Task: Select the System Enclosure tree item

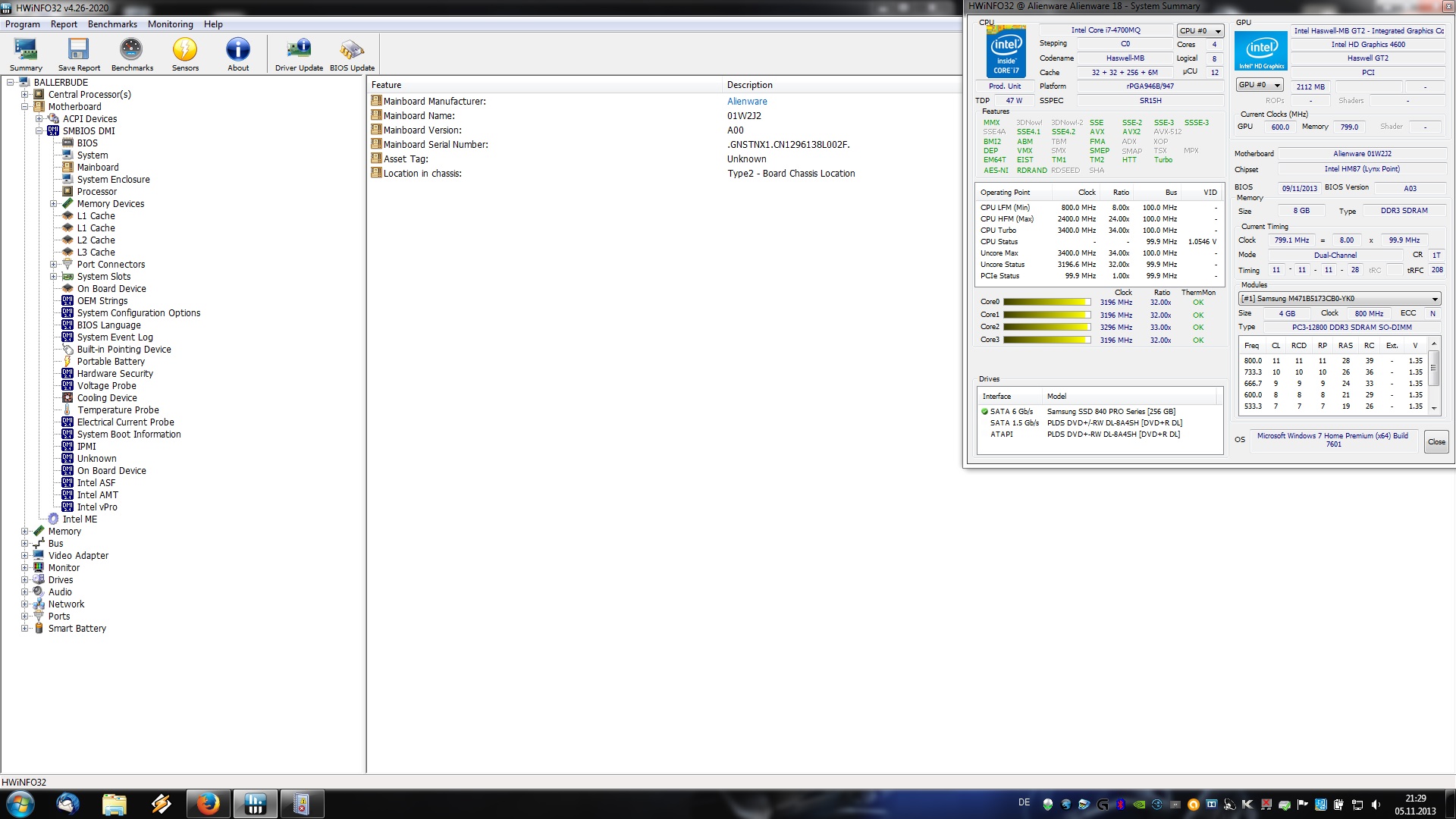Action: coord(113,180)
